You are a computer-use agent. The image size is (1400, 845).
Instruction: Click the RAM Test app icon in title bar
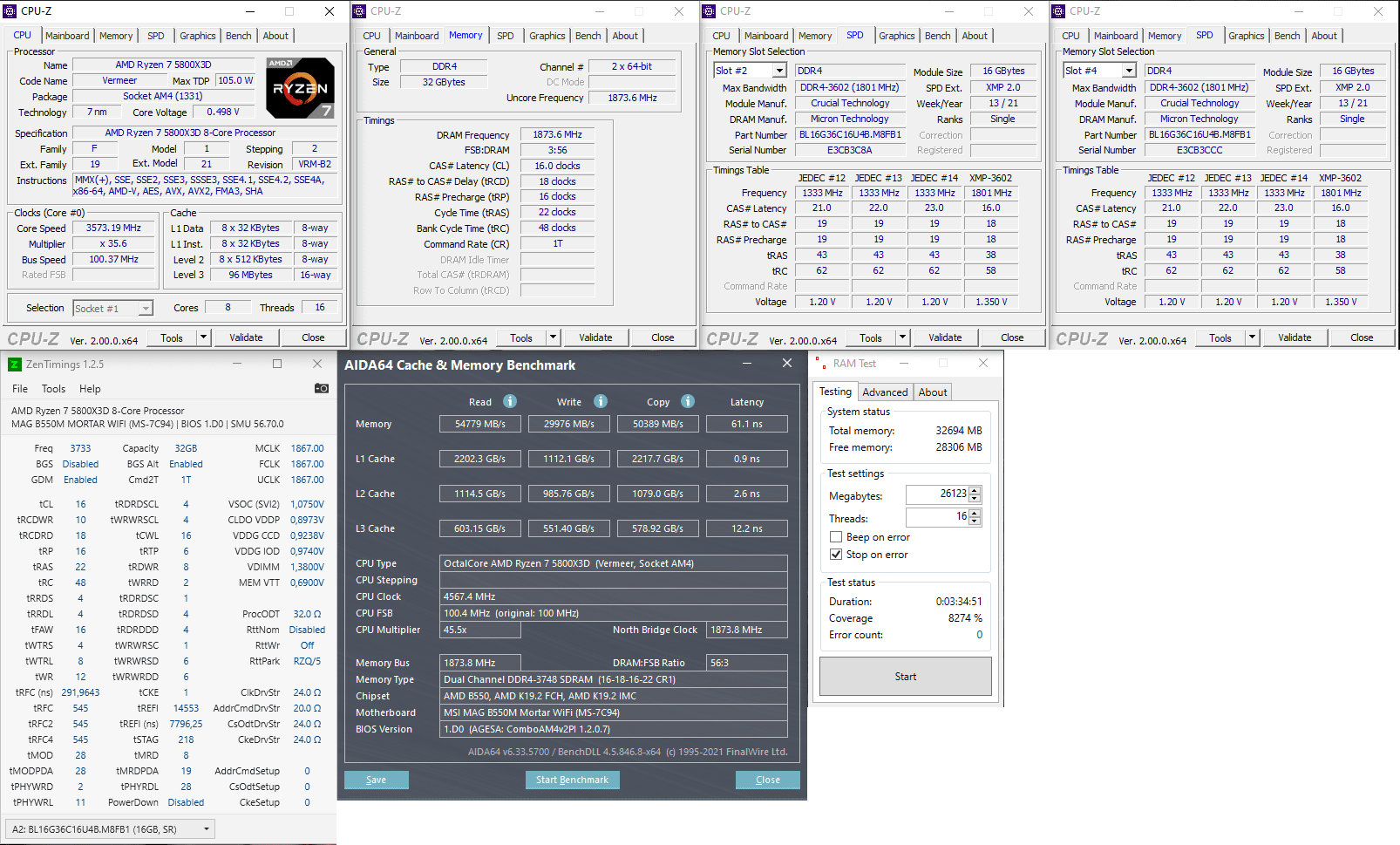(819, 364)
